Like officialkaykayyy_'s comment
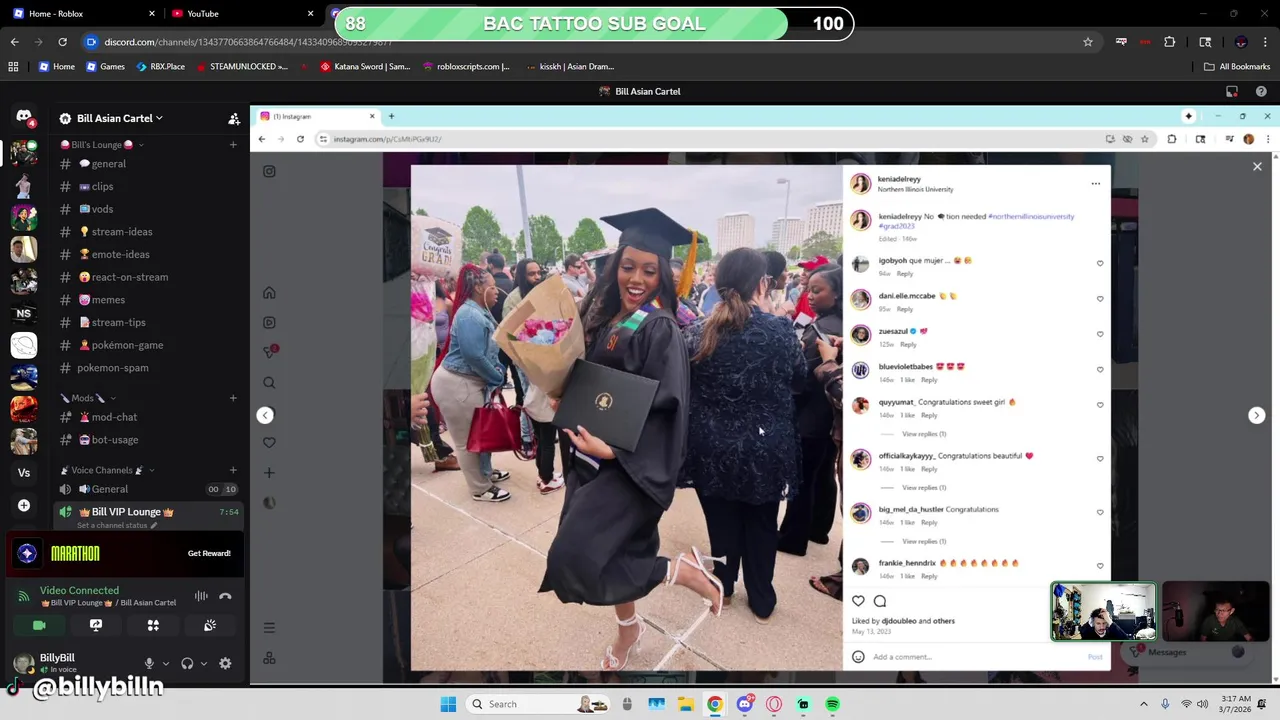 [x=1100, y=459]
